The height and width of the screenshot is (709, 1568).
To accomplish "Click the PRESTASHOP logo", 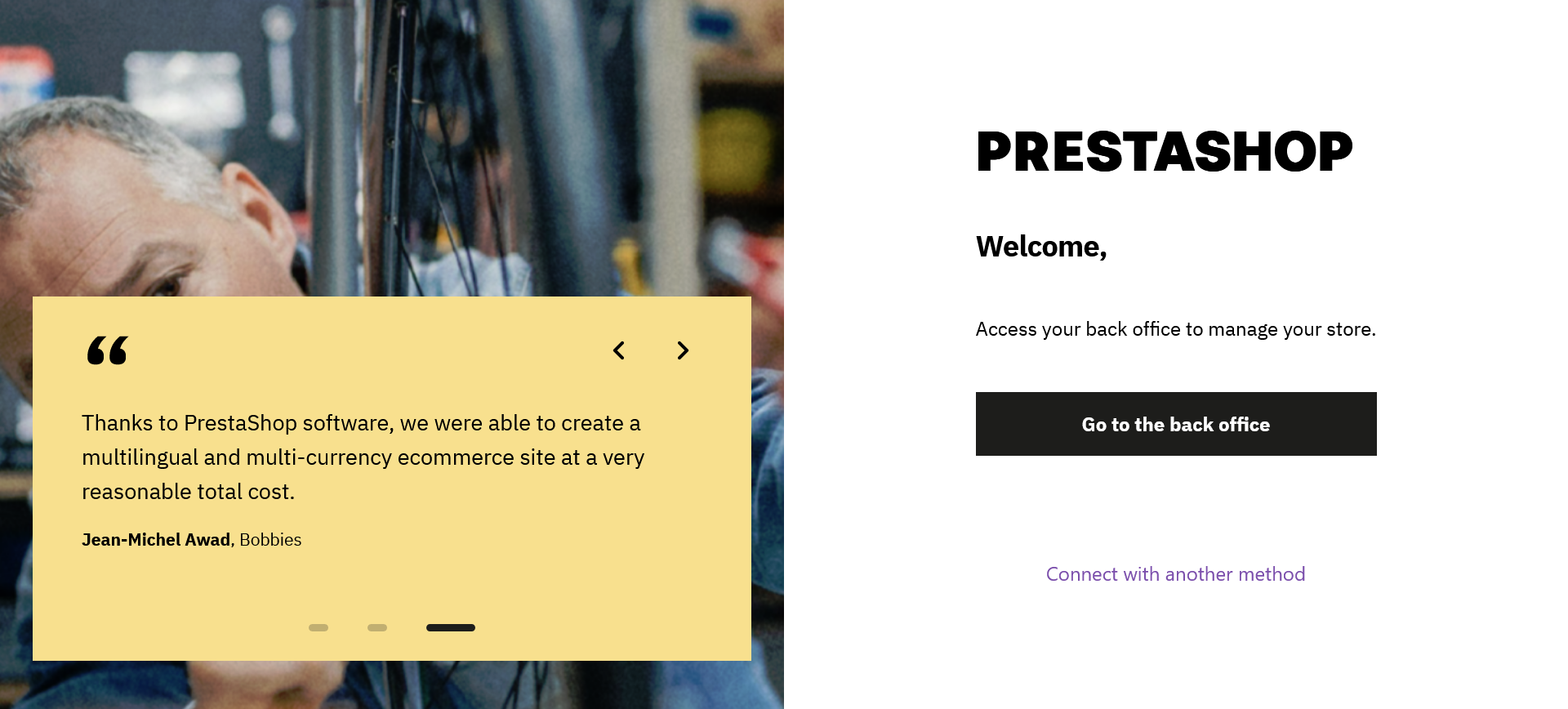I will (1165, 152).
